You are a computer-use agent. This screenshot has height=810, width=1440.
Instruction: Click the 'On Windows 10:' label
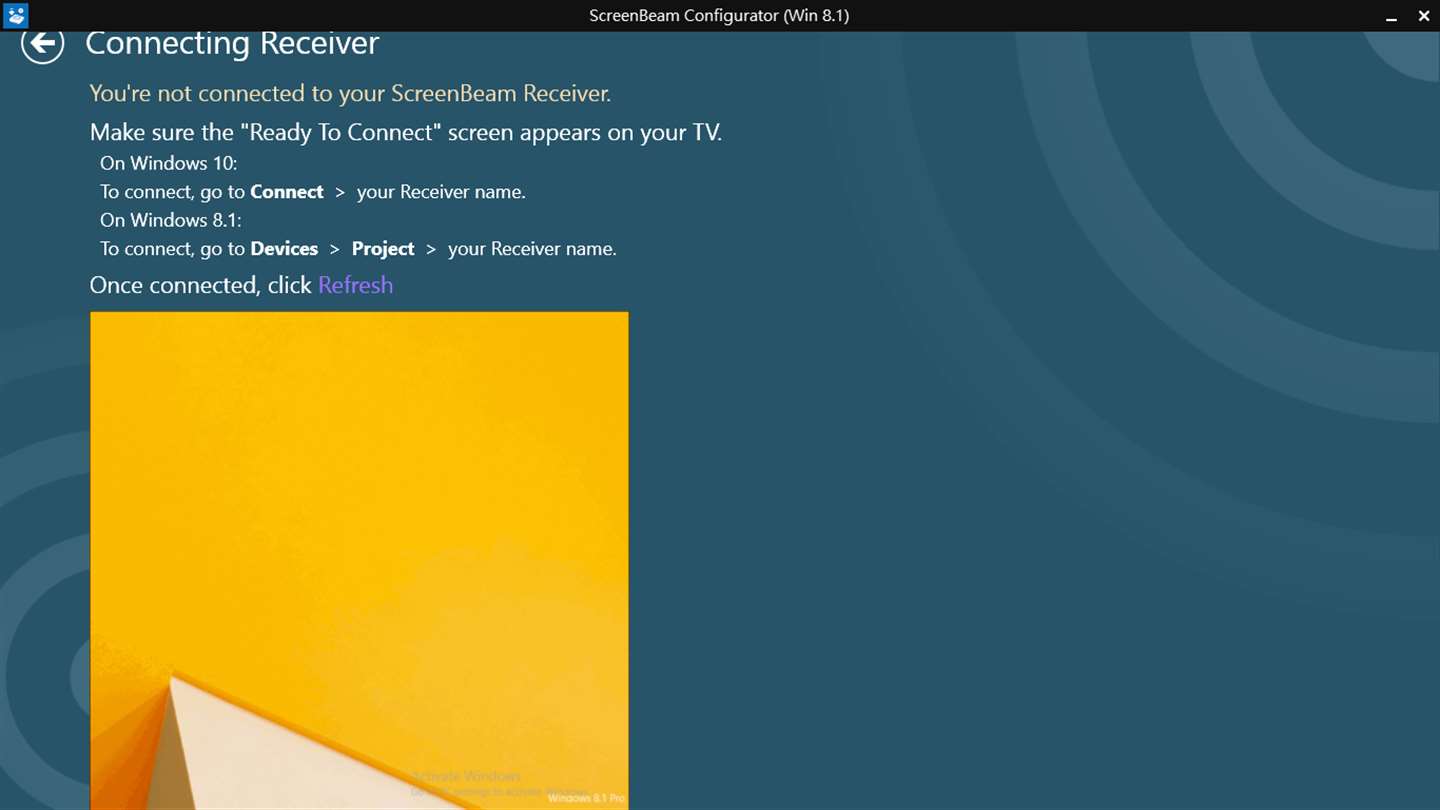click(168, 163)
